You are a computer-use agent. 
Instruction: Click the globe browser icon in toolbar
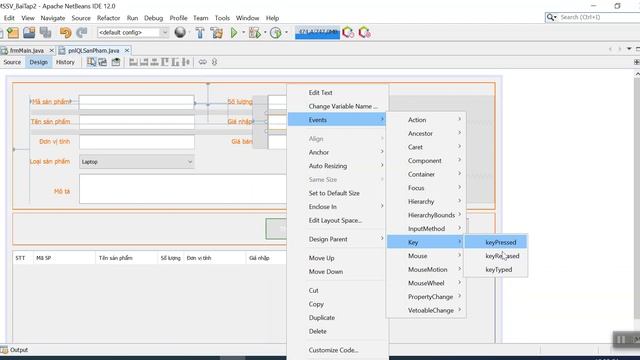point(180,32)
